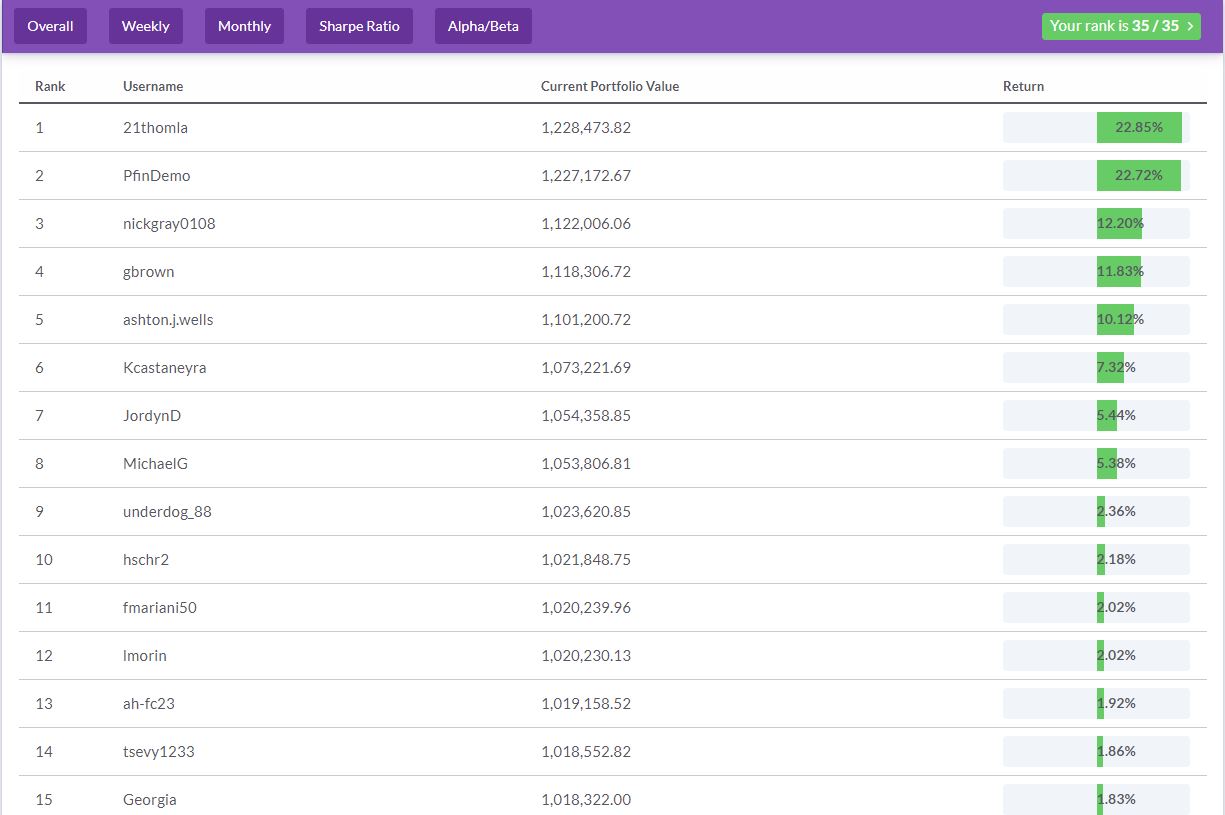Select username tsevy1233

click(x=159, y=752)
